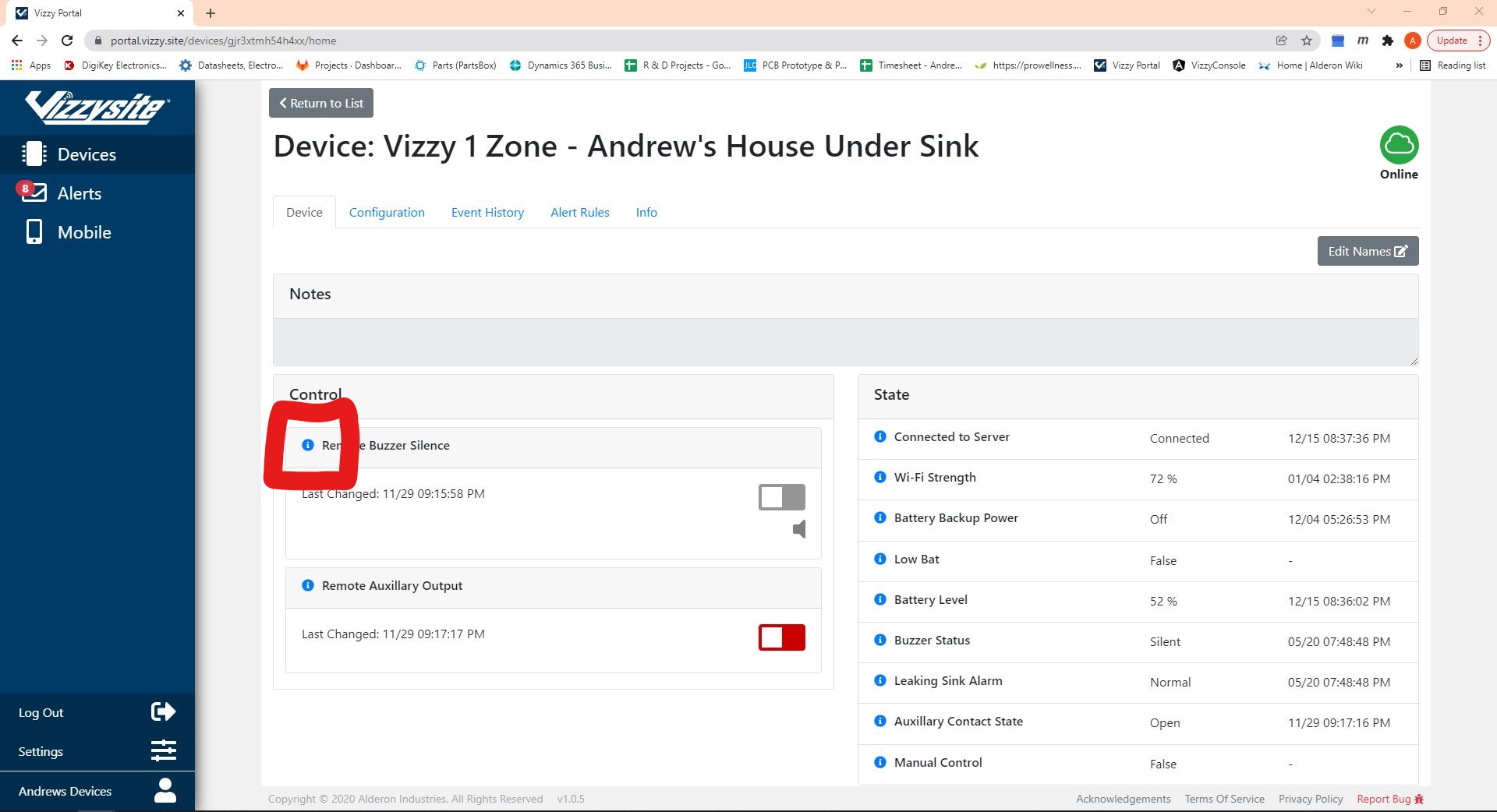1497x812 pixels.
Task: Click info icon next to Low Bat
Action: coord(880,559)
